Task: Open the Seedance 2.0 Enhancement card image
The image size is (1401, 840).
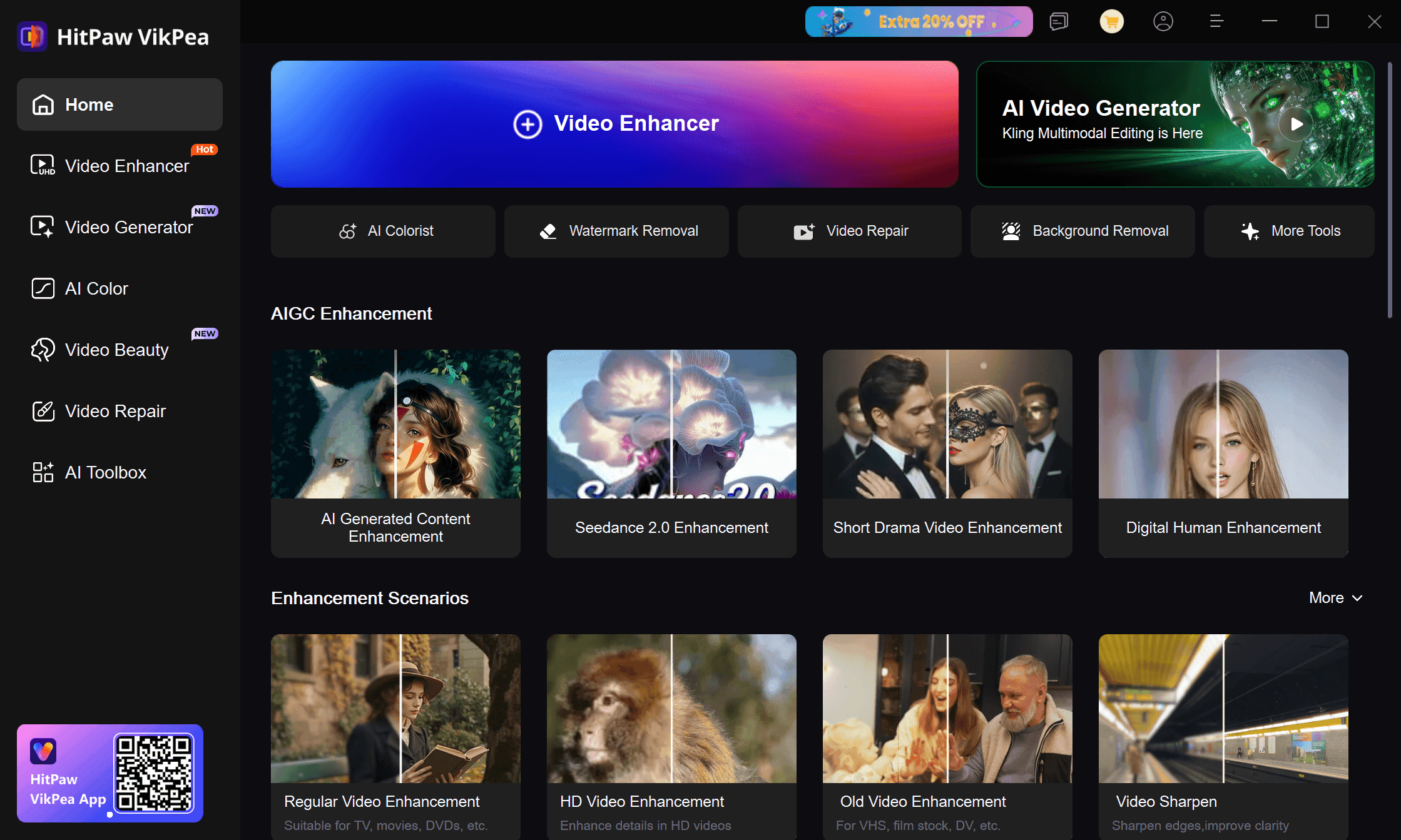Action: tap(671, 424)
